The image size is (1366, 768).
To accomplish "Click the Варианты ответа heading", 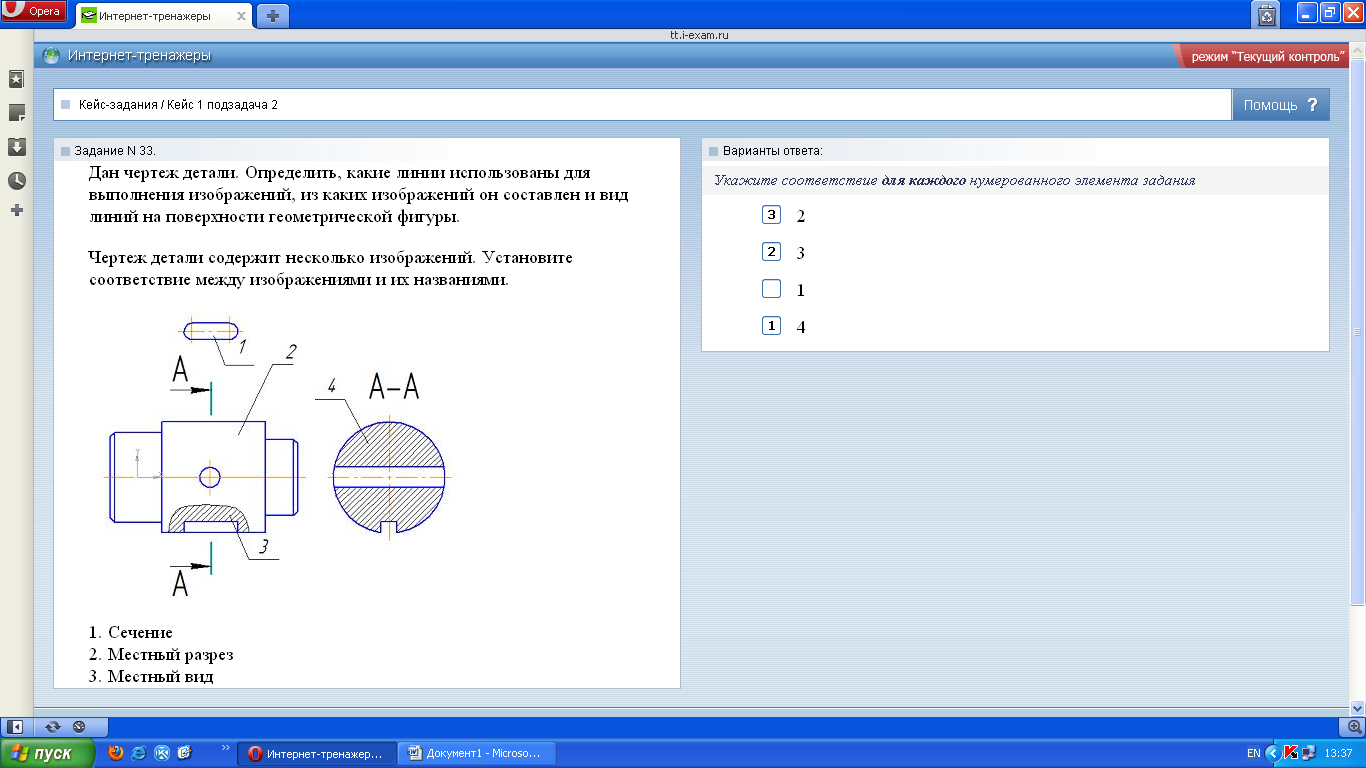I will pos(772,151).
